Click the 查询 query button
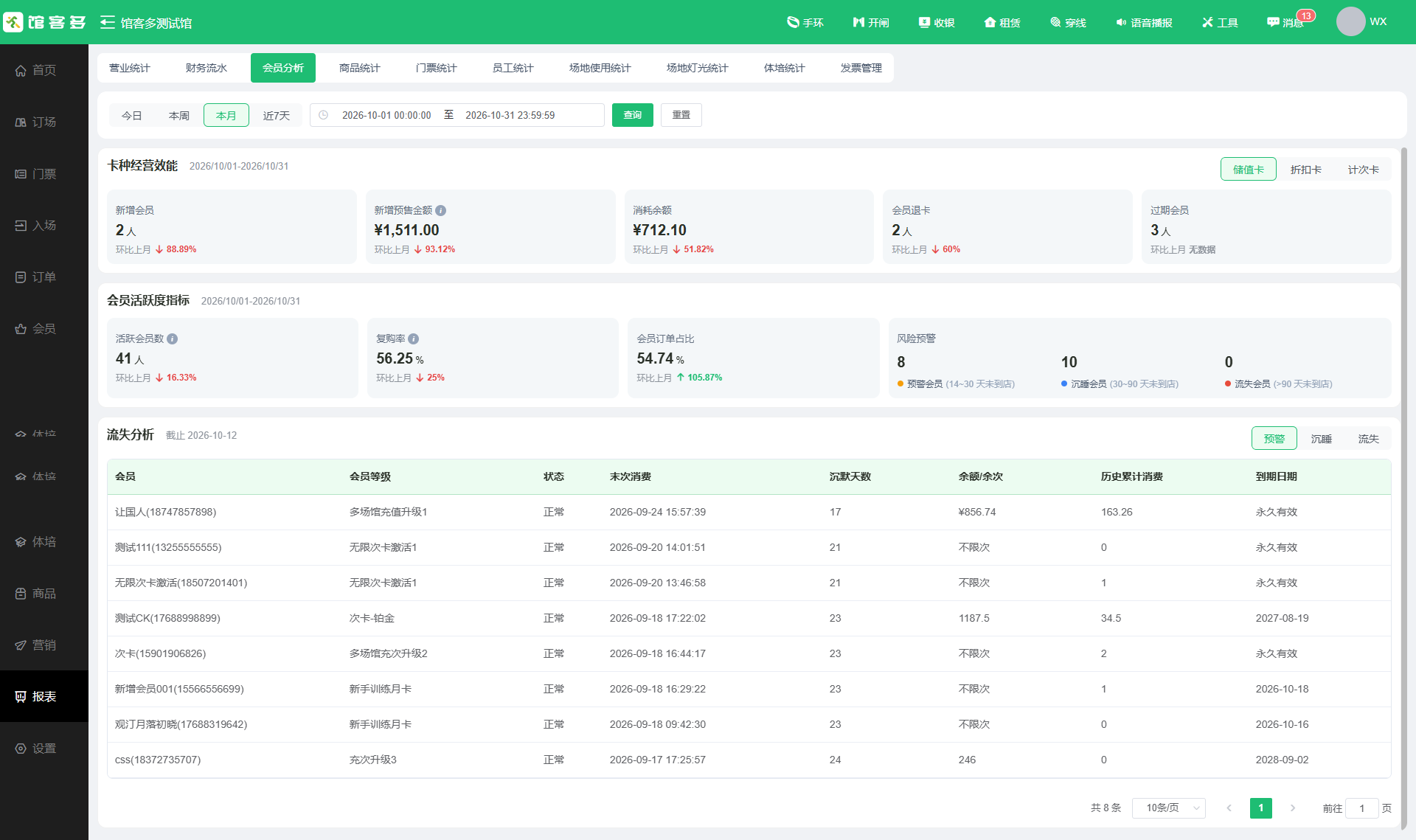 point(633,115)
